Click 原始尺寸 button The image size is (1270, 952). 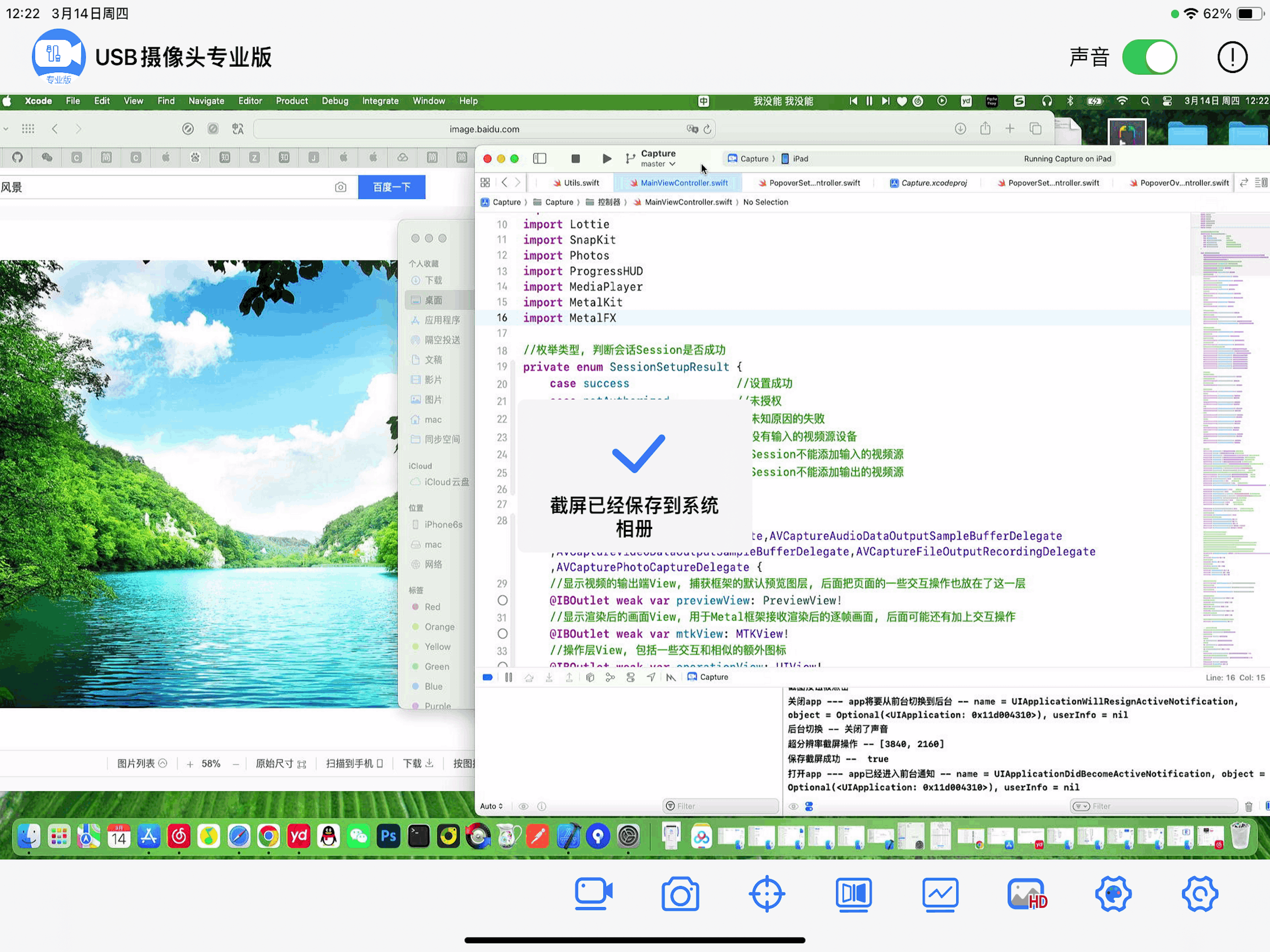tap(281, 764)
